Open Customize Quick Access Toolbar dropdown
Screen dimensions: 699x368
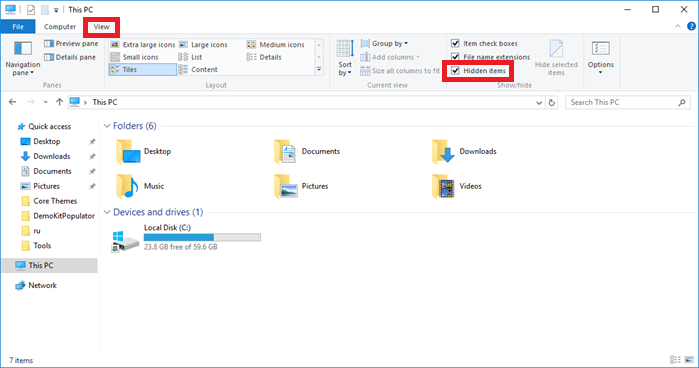56,10
